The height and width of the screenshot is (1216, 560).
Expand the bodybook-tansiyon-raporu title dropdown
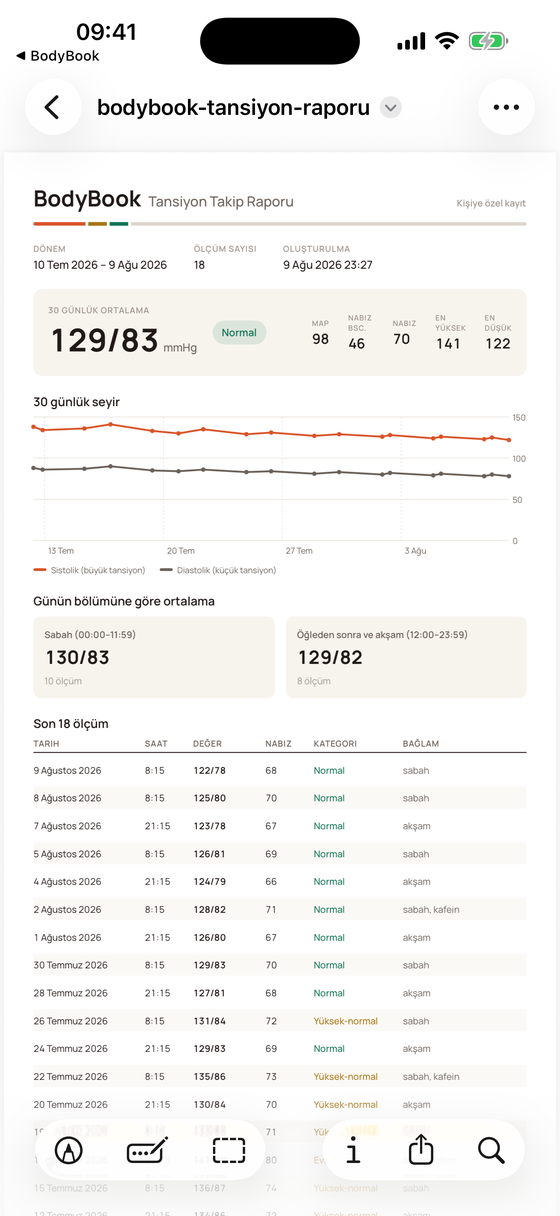click(391, 108)
